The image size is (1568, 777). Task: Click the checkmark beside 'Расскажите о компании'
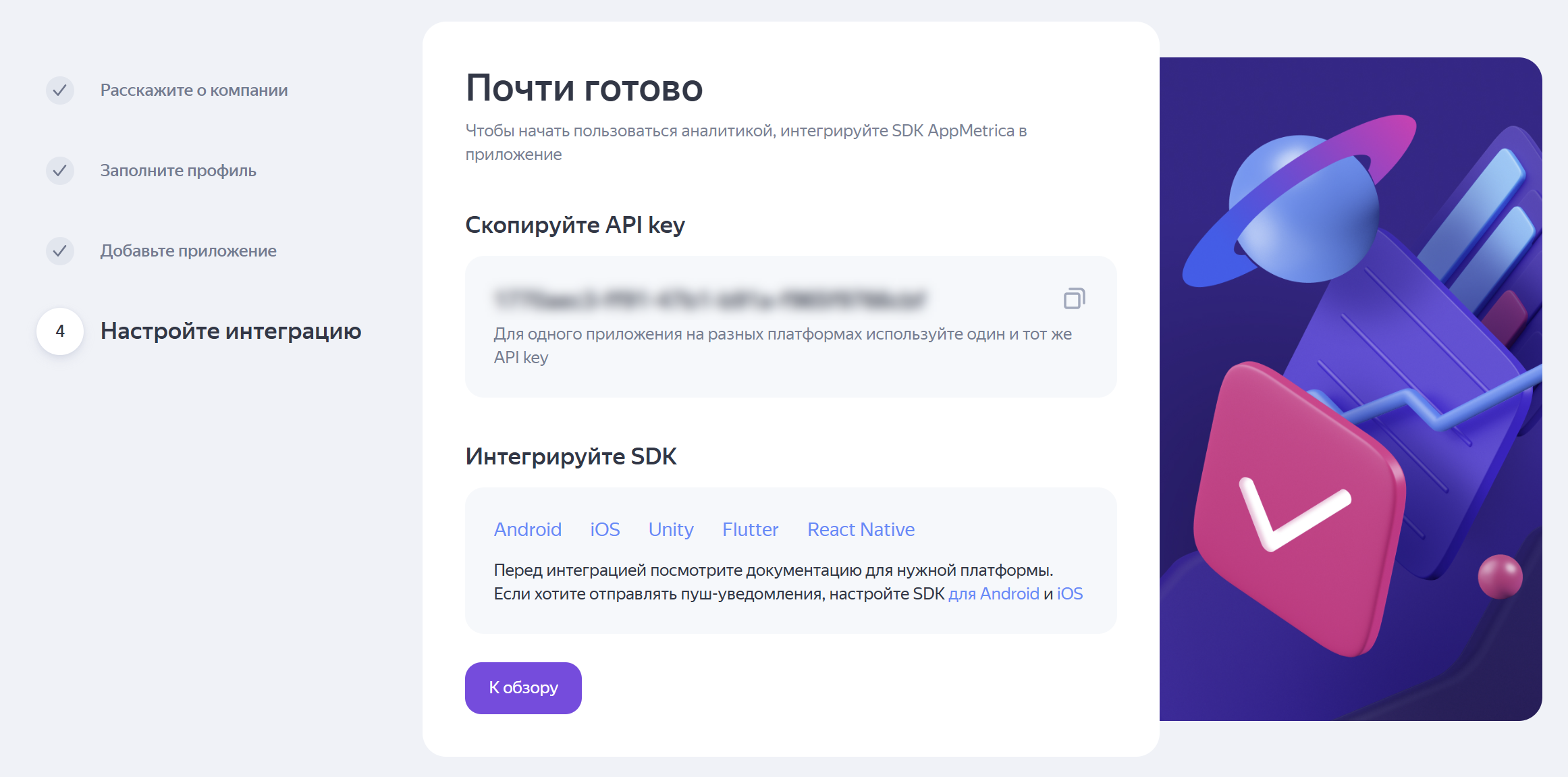click(60, 90)
